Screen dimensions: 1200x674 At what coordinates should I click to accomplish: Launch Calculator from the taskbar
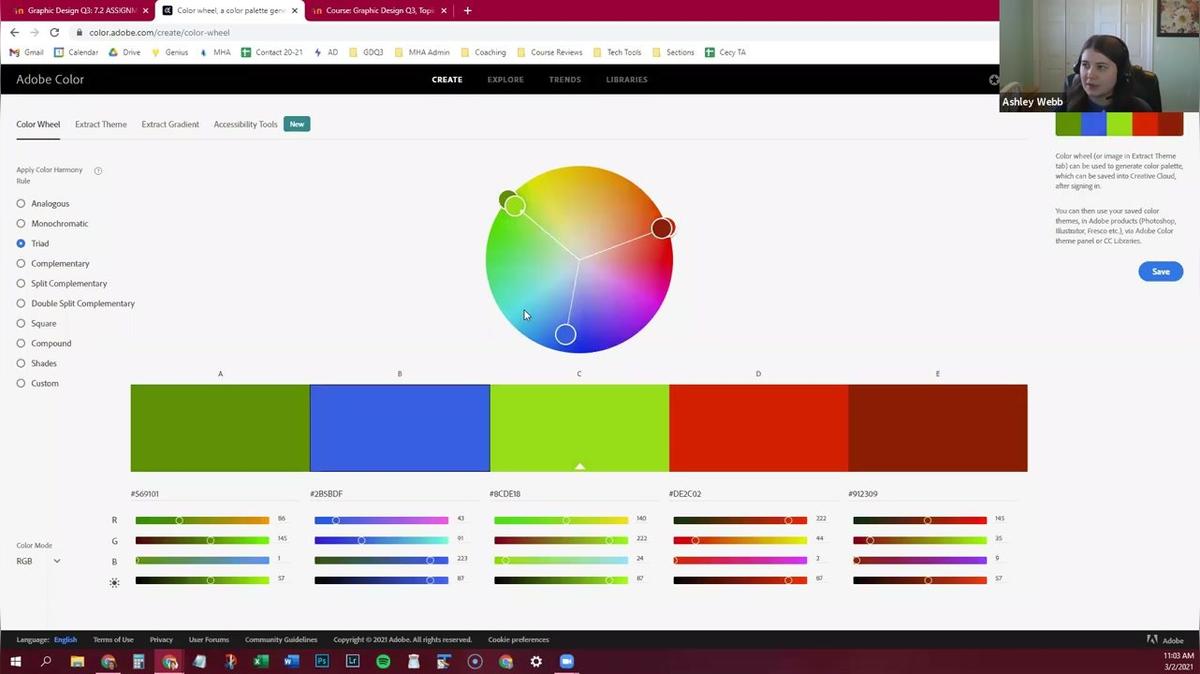point(138,661)
